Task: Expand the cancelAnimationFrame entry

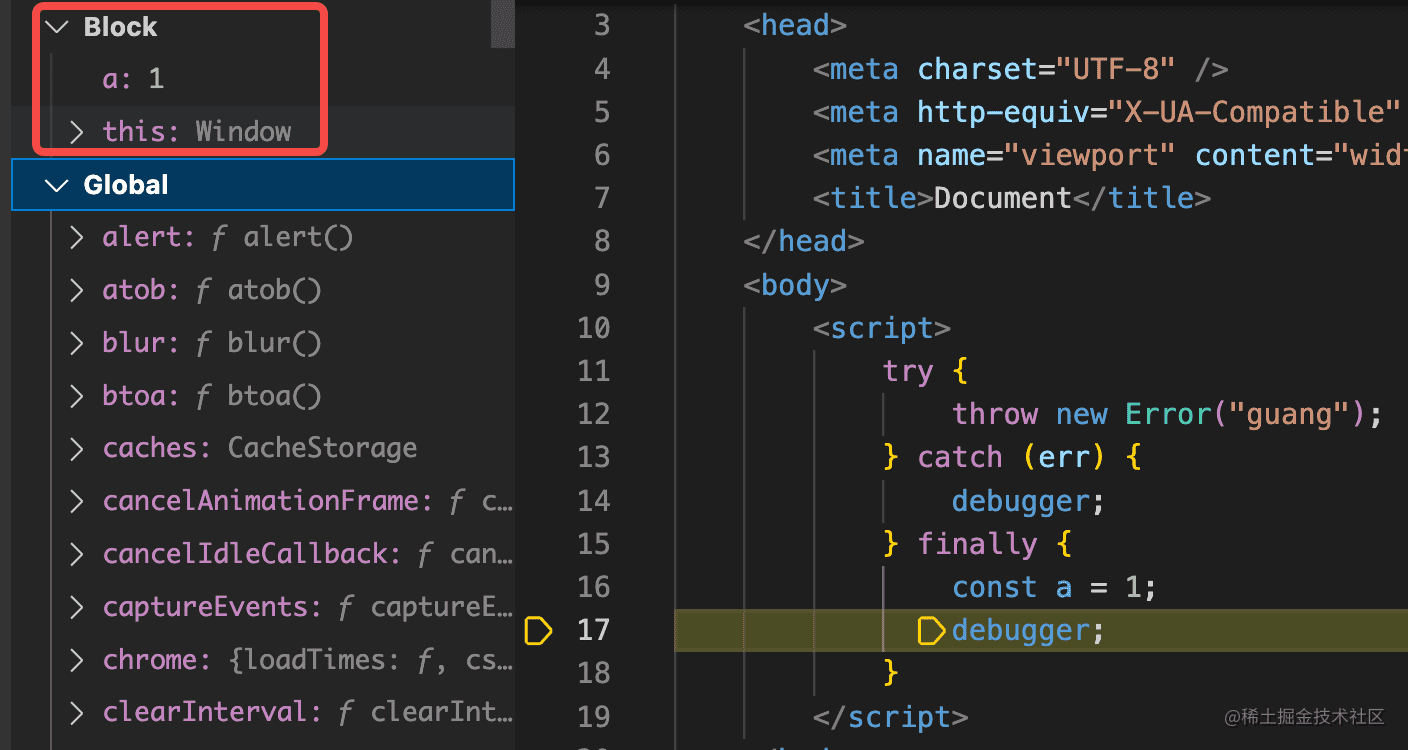Action: (77, 501)
